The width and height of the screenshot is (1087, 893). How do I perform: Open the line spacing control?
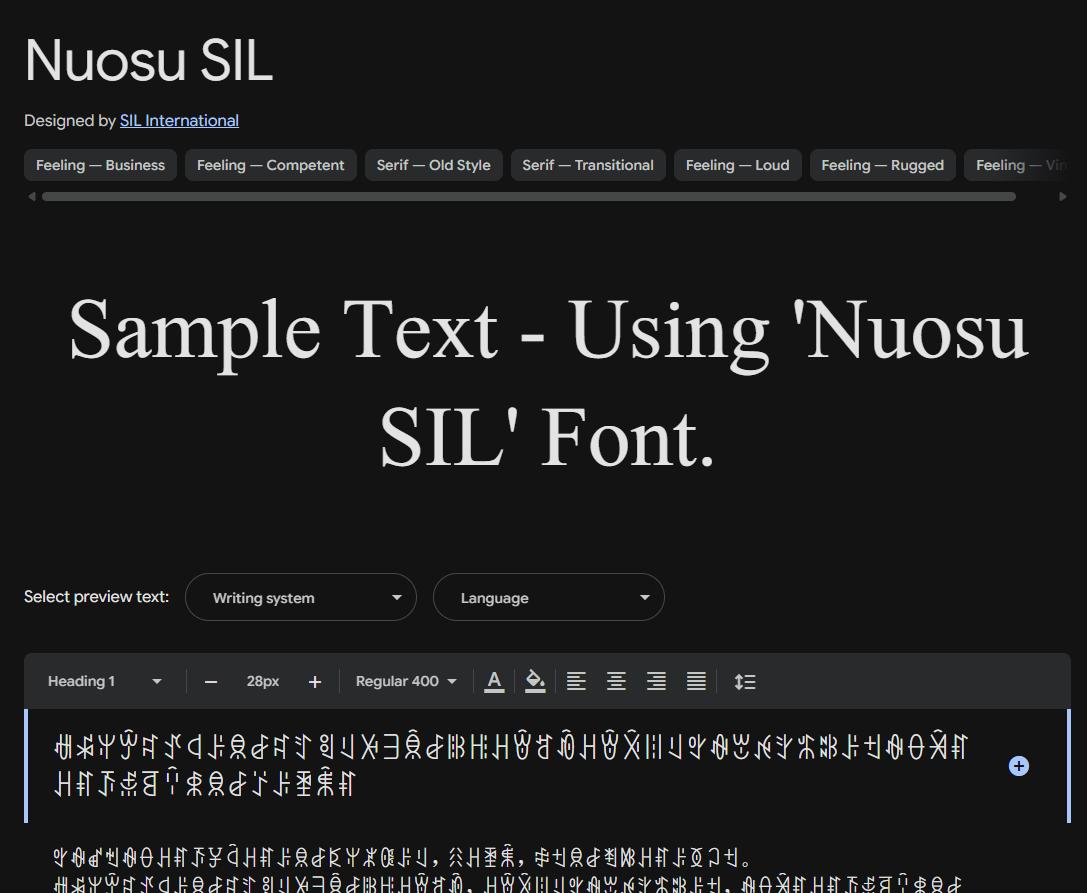(745, 682)
